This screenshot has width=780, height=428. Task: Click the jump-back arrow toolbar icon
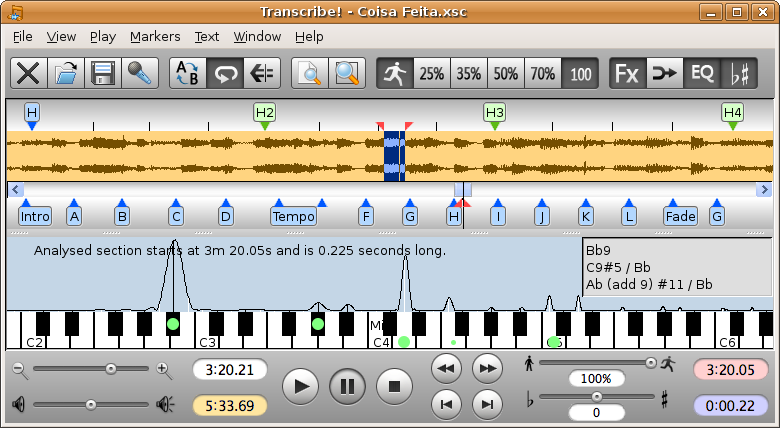pyautogui.click(x=262, y=74)
